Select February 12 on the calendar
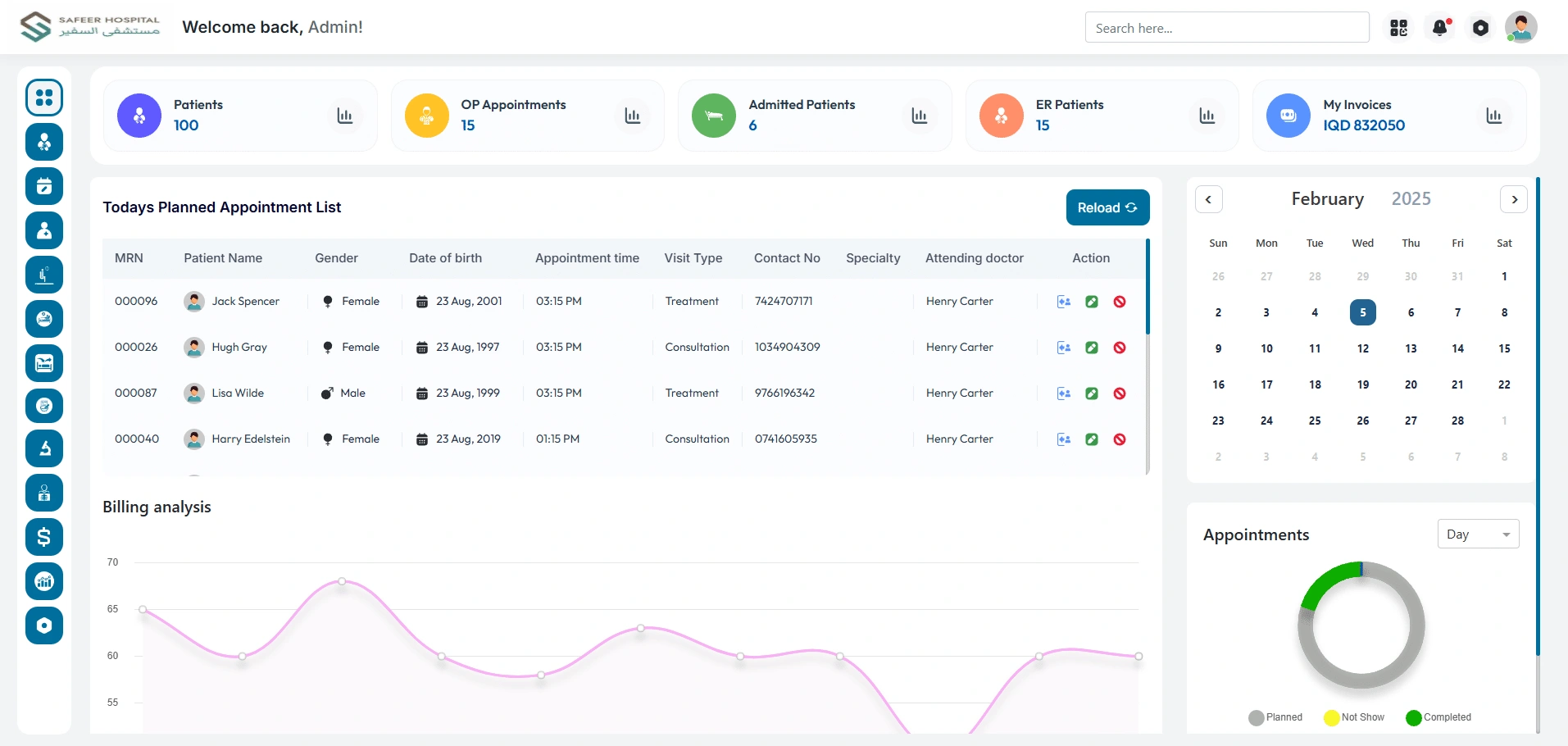Viewport: 1568px width, 746px height. tap(1362, 348)
